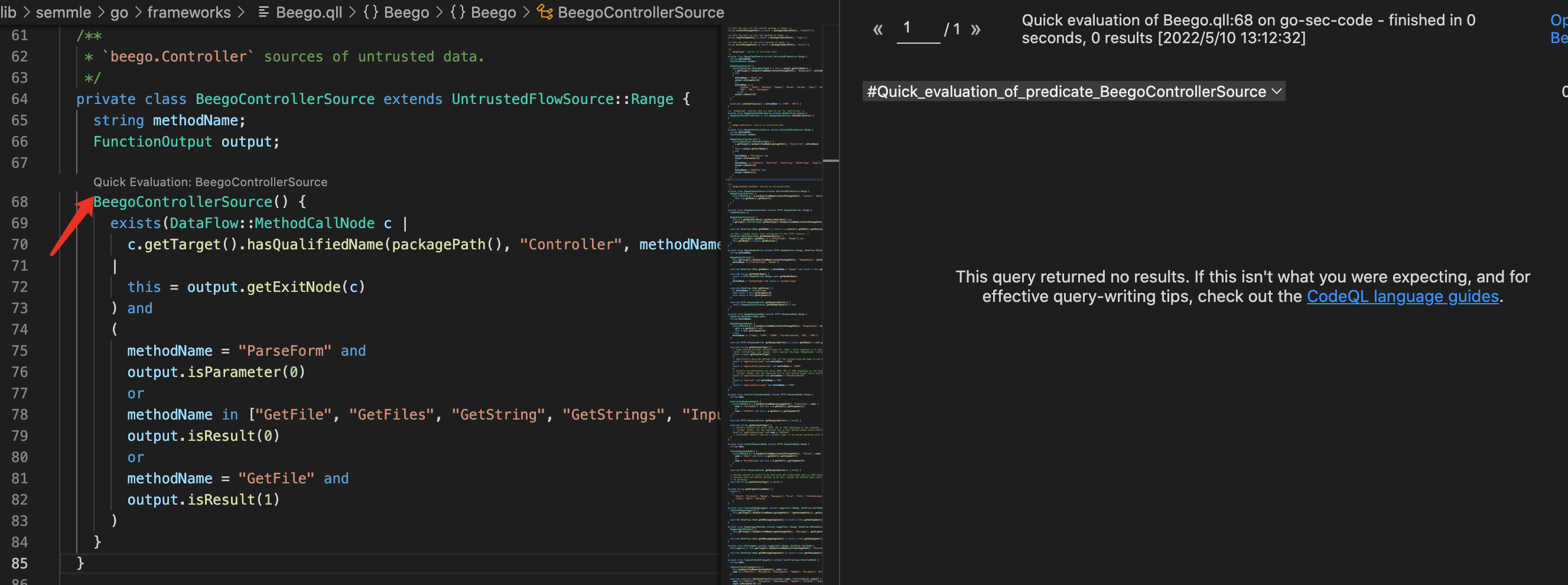Click DataFlow::MethodCallNode in the exists clause
Image resolution: width=1568 pixels, height=585 pixels.
272,223
